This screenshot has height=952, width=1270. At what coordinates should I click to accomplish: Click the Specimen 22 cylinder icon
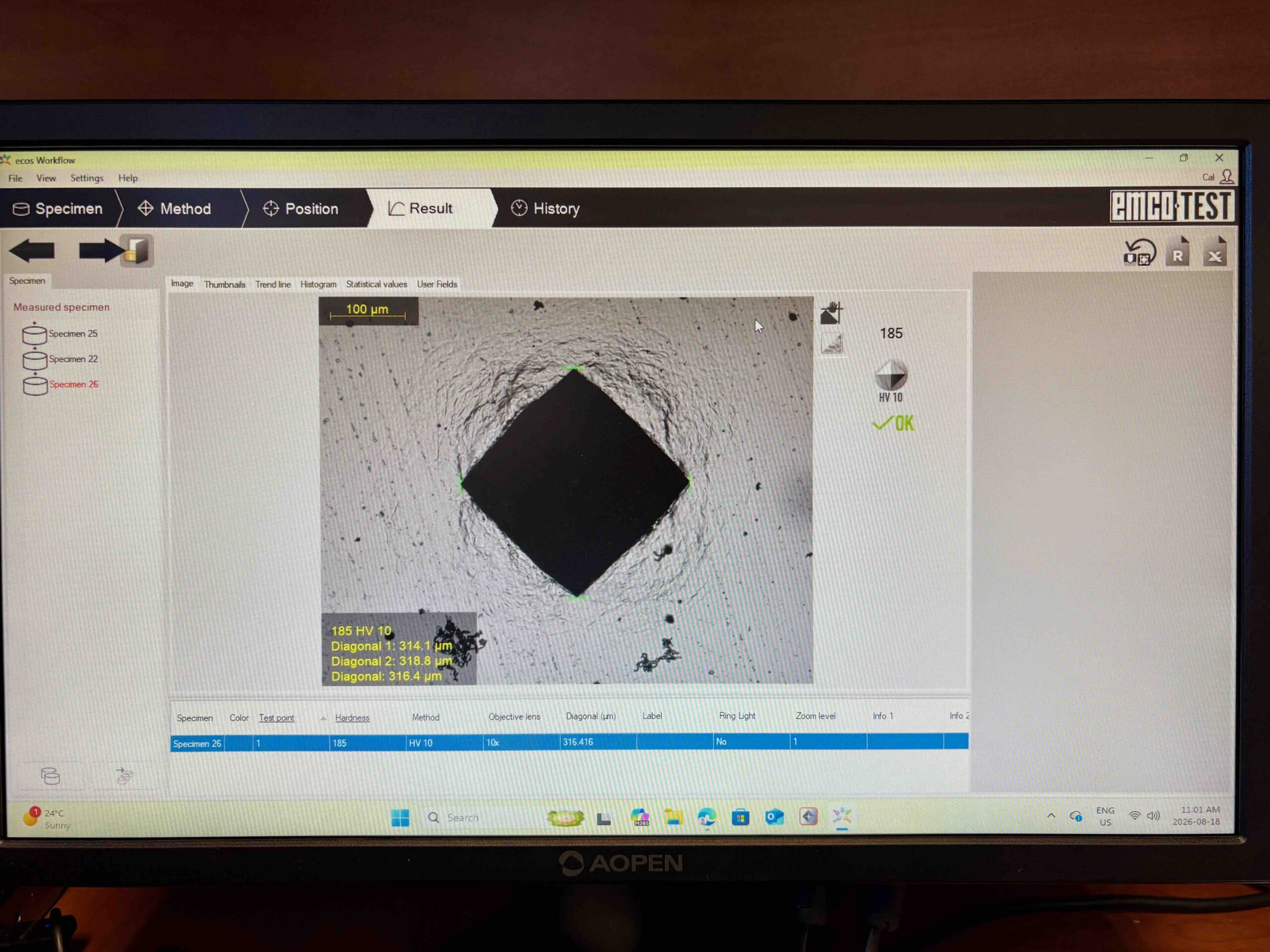point(34,359)
